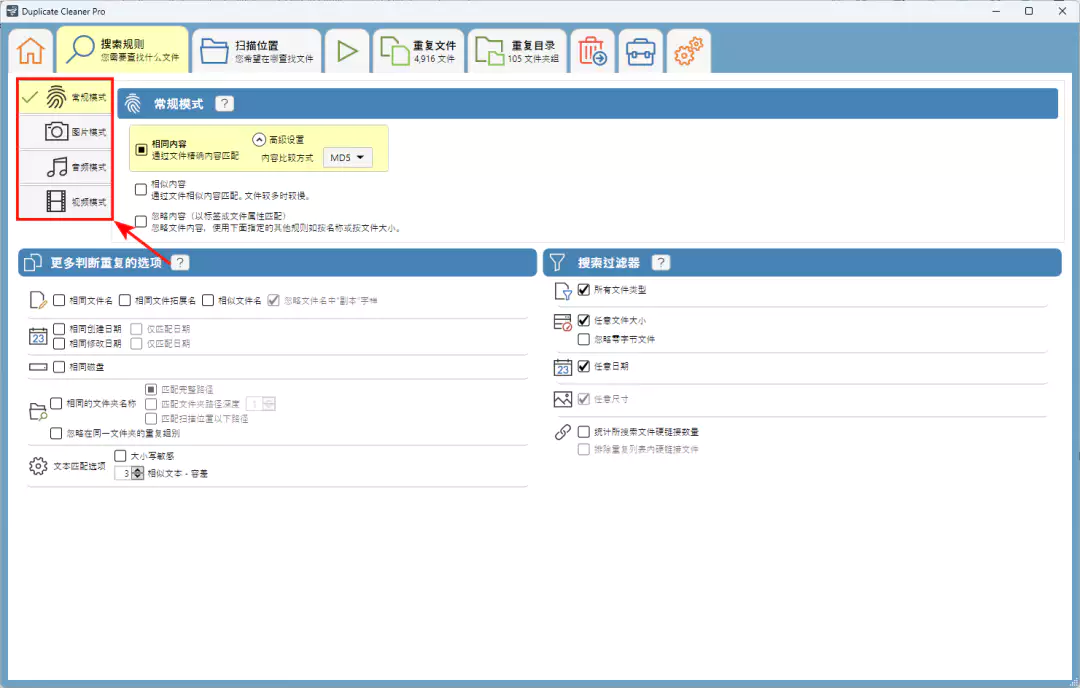Image resolution: width=1080 pixels, height=688 pixels.
Task: Open help for 搜索过滤器 section
Action: click(661, 262)
